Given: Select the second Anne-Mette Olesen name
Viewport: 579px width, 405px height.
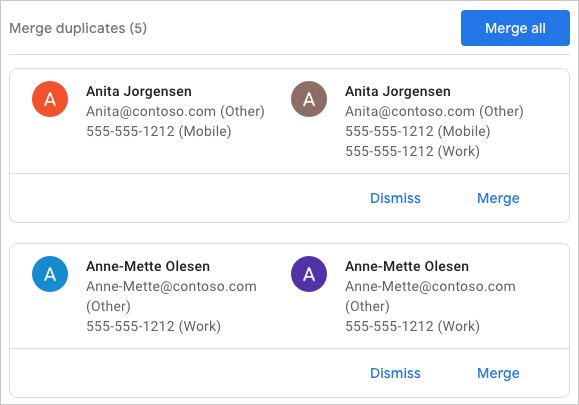Looking at the screenshot, I should click(407, 266).
